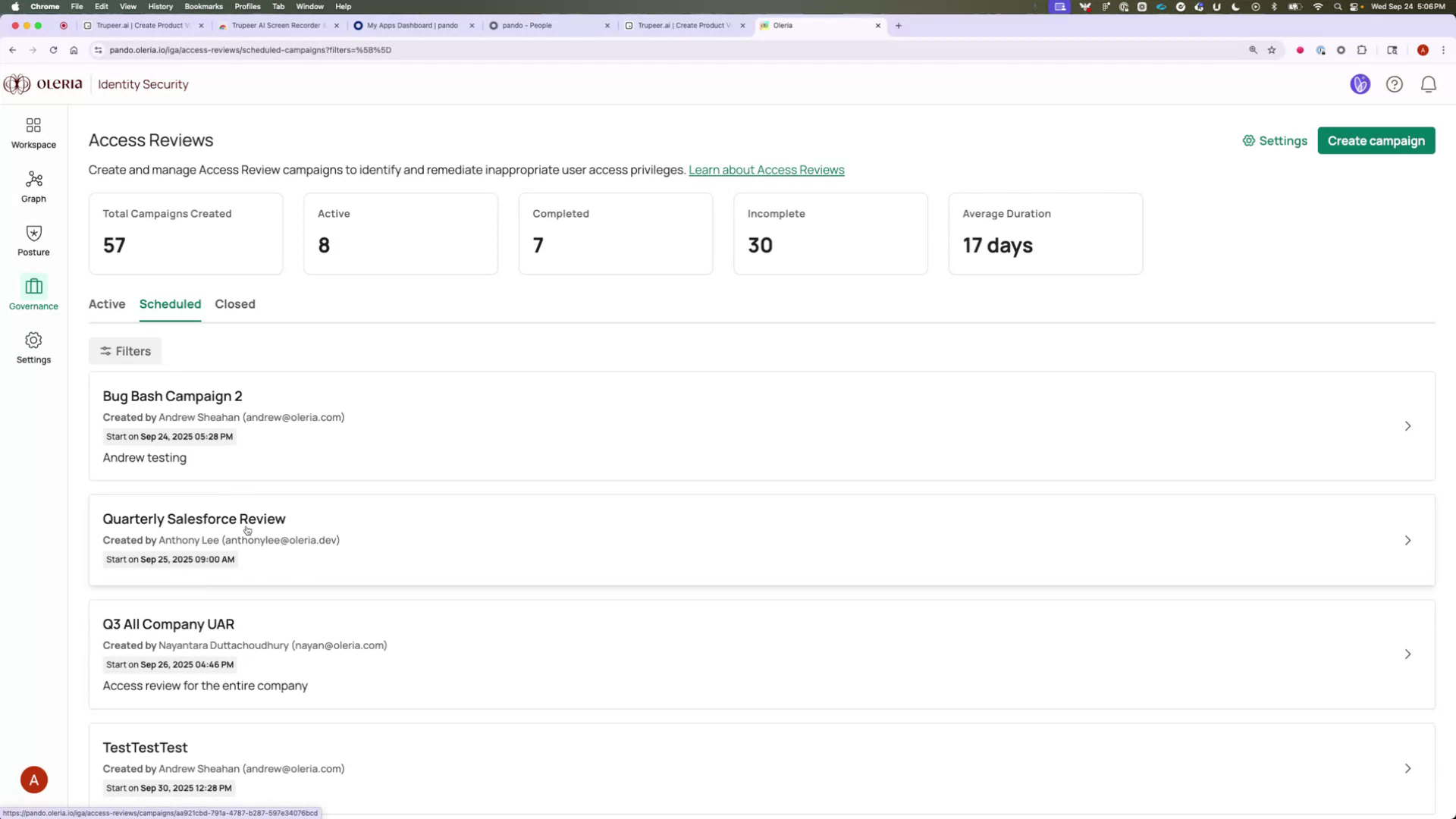
Task: Open the Filters panel
Action: pos(124,350)
